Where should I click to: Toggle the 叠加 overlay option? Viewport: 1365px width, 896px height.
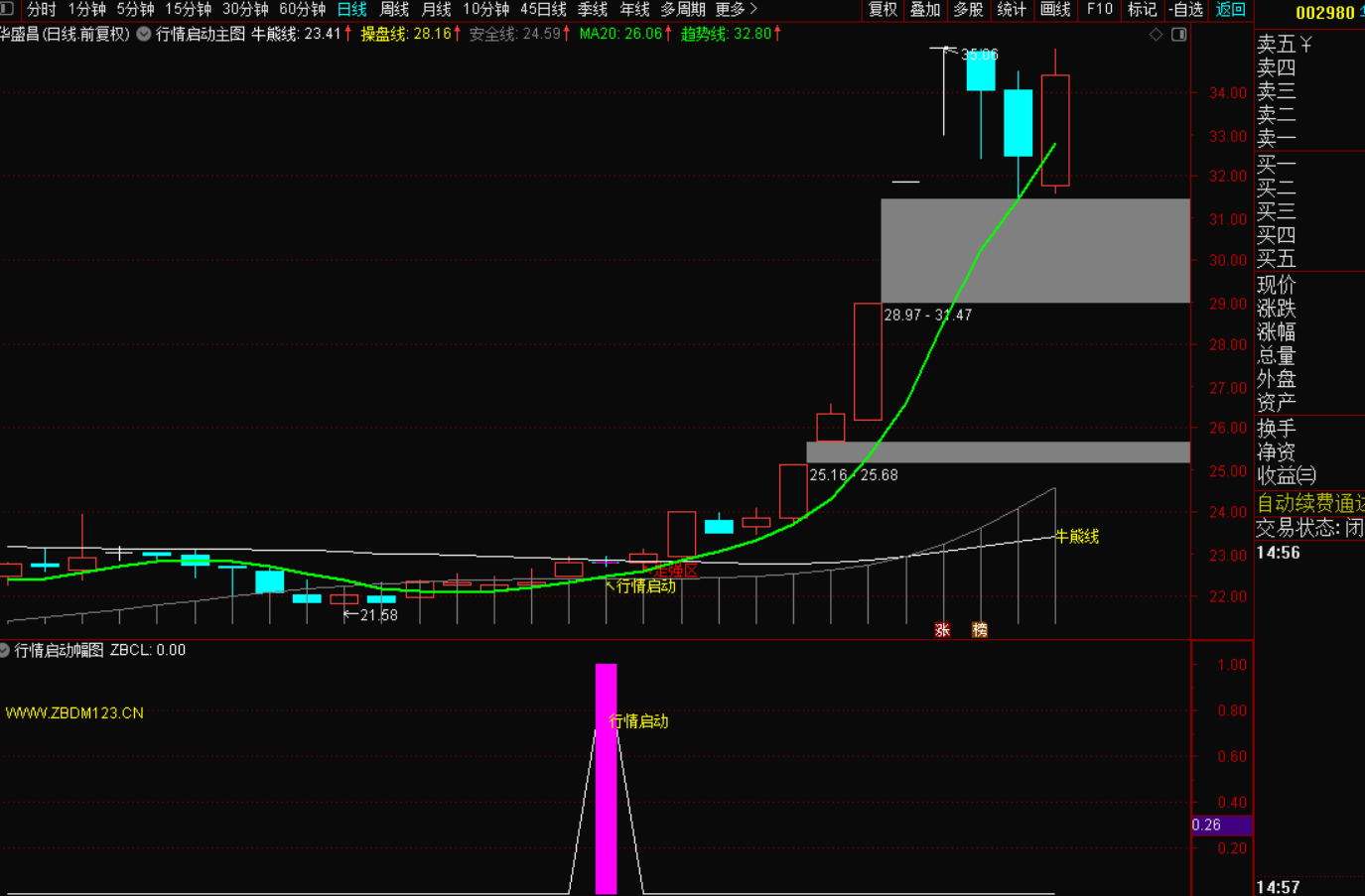click(924, 10)
